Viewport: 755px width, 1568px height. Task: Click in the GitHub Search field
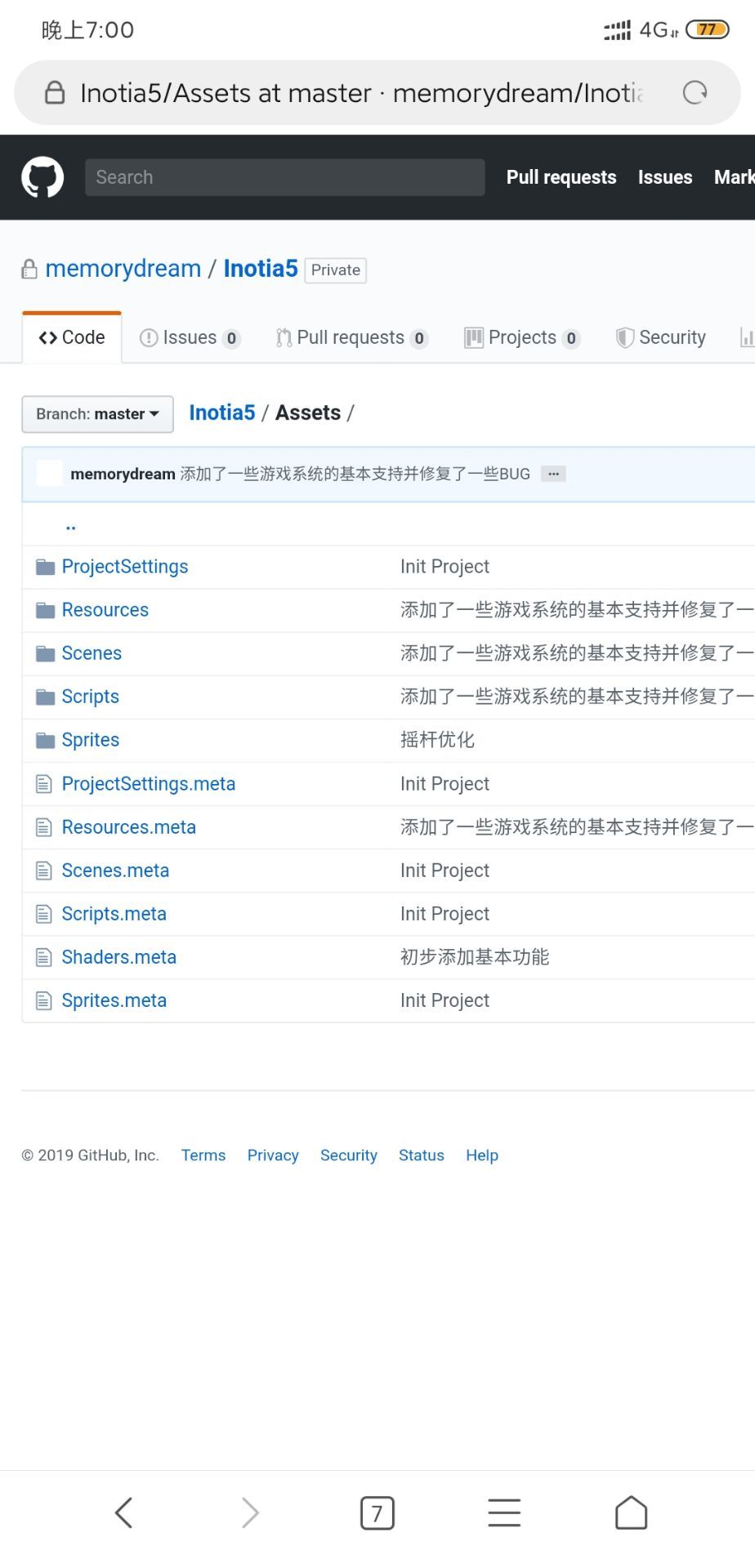pyautogui.click(x=284, y=177)
